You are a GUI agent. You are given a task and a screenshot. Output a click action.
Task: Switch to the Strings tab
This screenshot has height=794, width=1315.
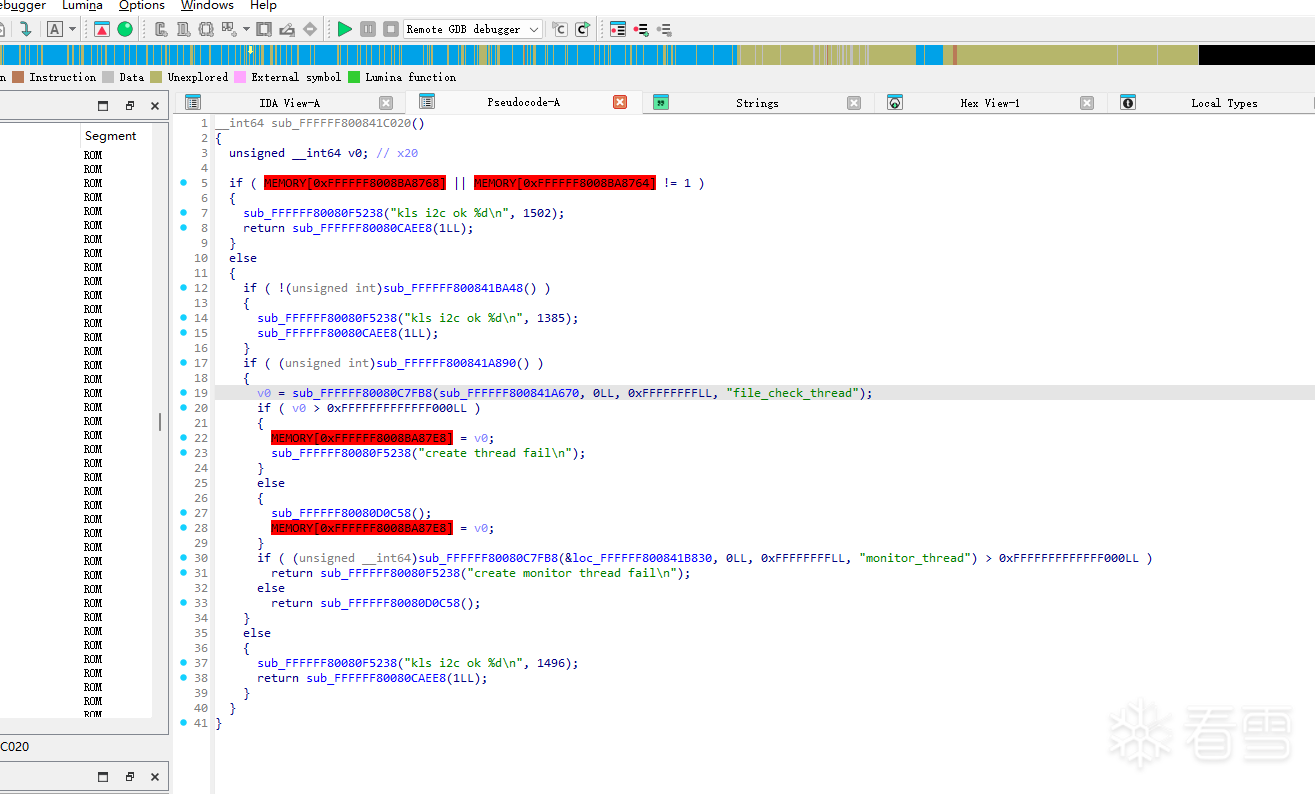(757, 103)
